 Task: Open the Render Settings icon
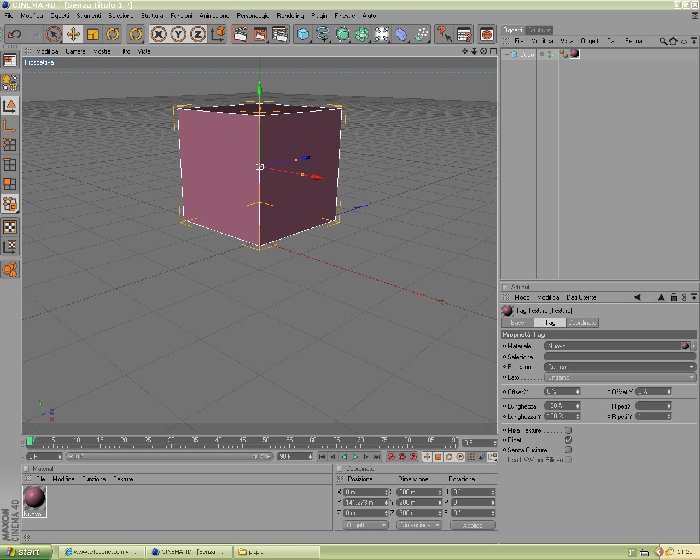tap(280, 34)
